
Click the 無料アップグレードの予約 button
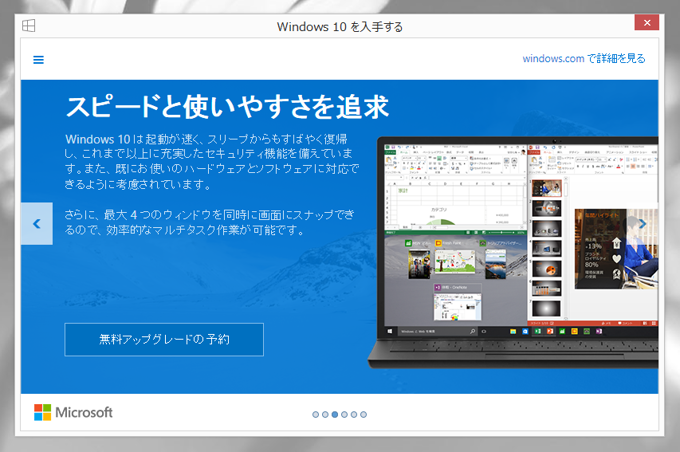(164, 340)
